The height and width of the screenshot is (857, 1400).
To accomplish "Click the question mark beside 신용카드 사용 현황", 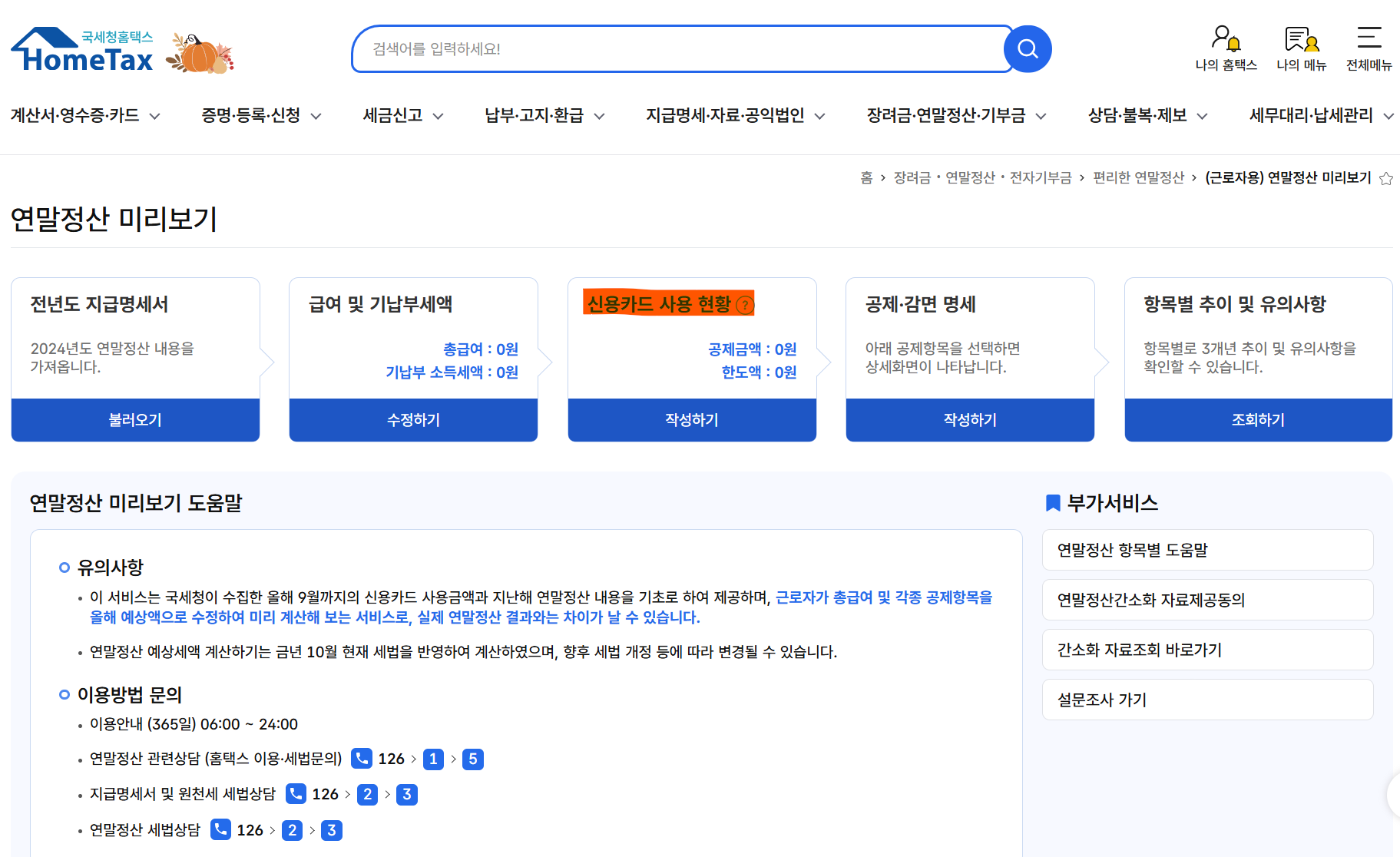I will click(744, 305).
